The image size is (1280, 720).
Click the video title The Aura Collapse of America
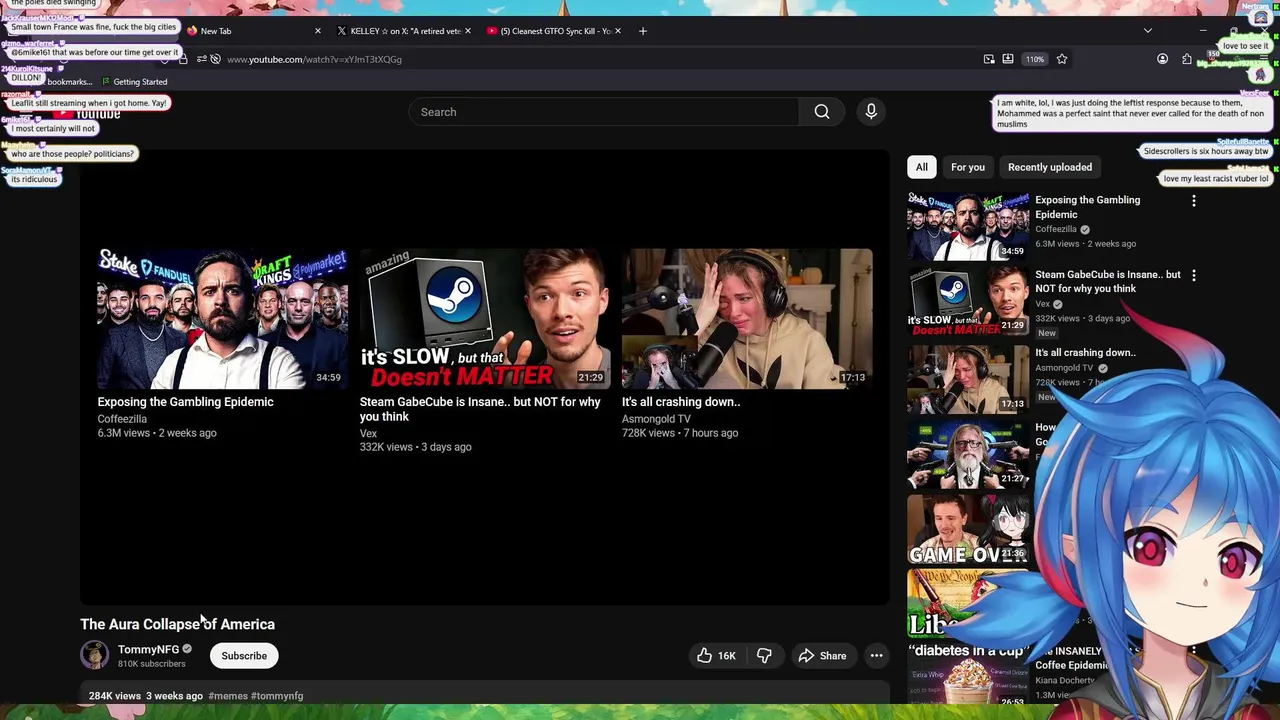[x=177, y=624]
